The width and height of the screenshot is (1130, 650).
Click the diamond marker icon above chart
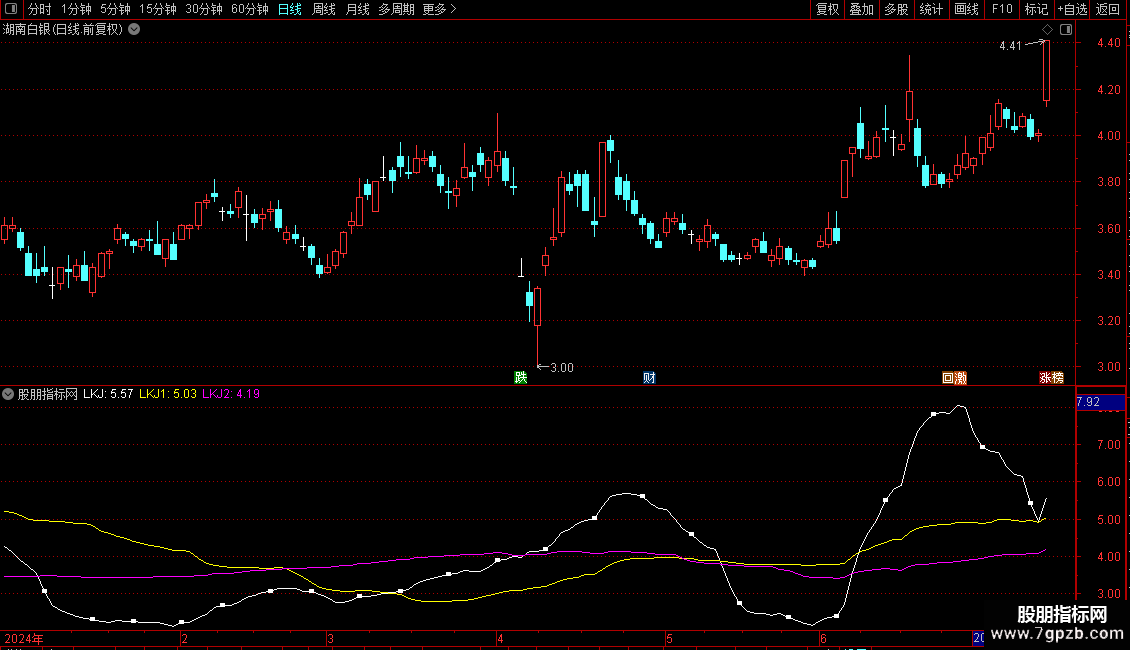coord(1047,30)
